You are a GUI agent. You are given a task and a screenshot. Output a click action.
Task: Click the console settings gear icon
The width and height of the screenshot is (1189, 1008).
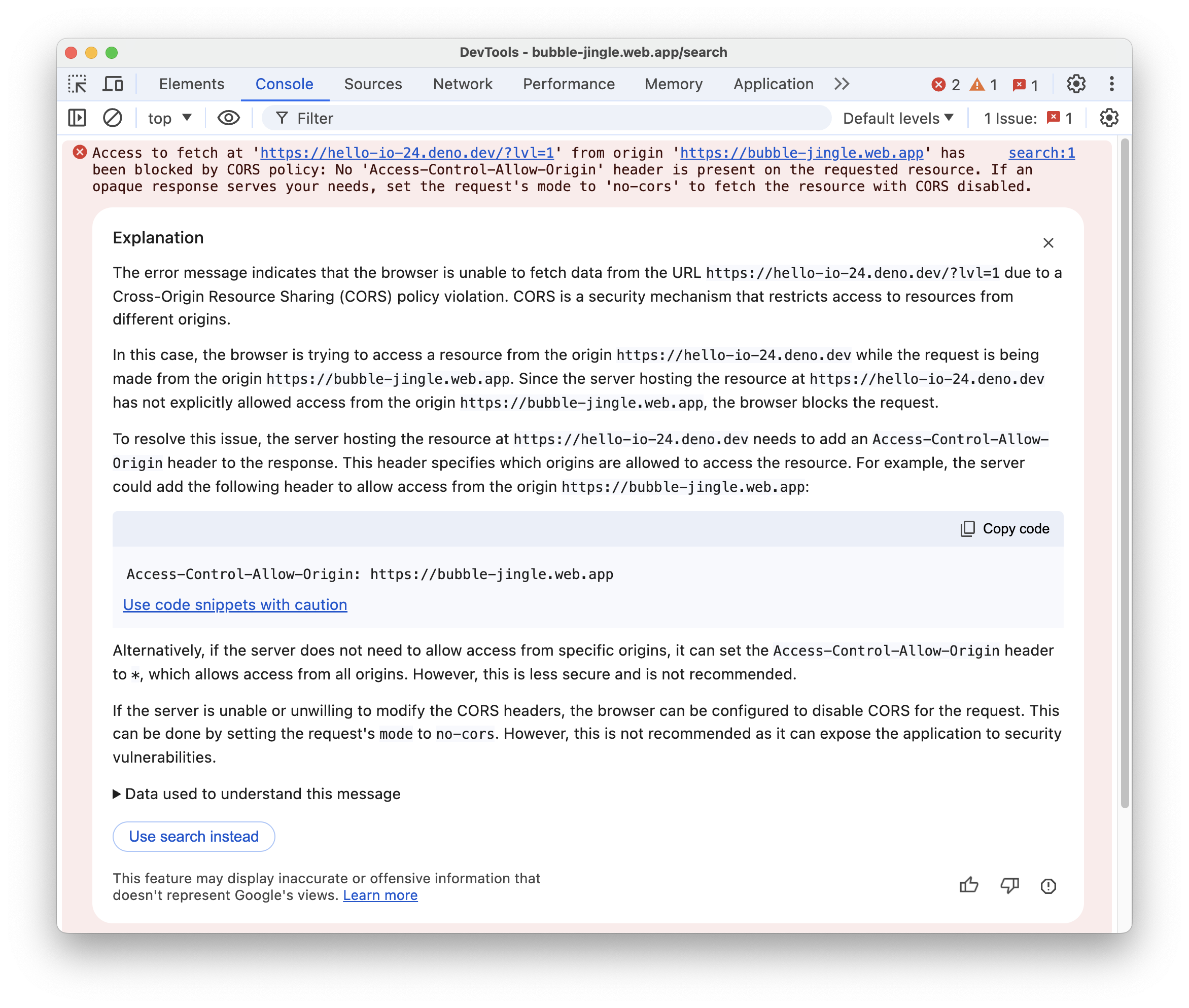pyautogui.click(x=1109, y=119)
